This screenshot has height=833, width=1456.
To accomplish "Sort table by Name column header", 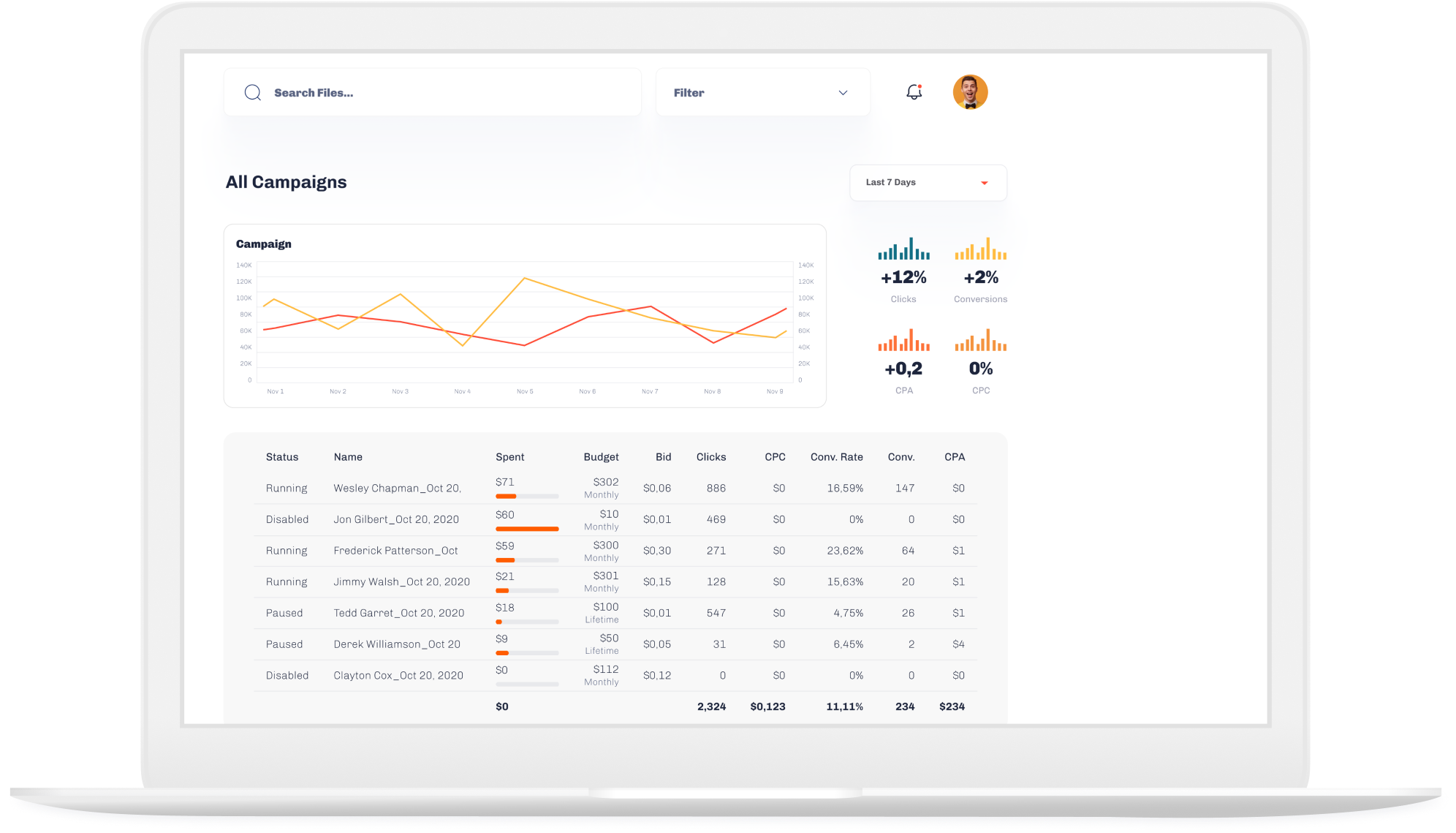I will 348,457.
